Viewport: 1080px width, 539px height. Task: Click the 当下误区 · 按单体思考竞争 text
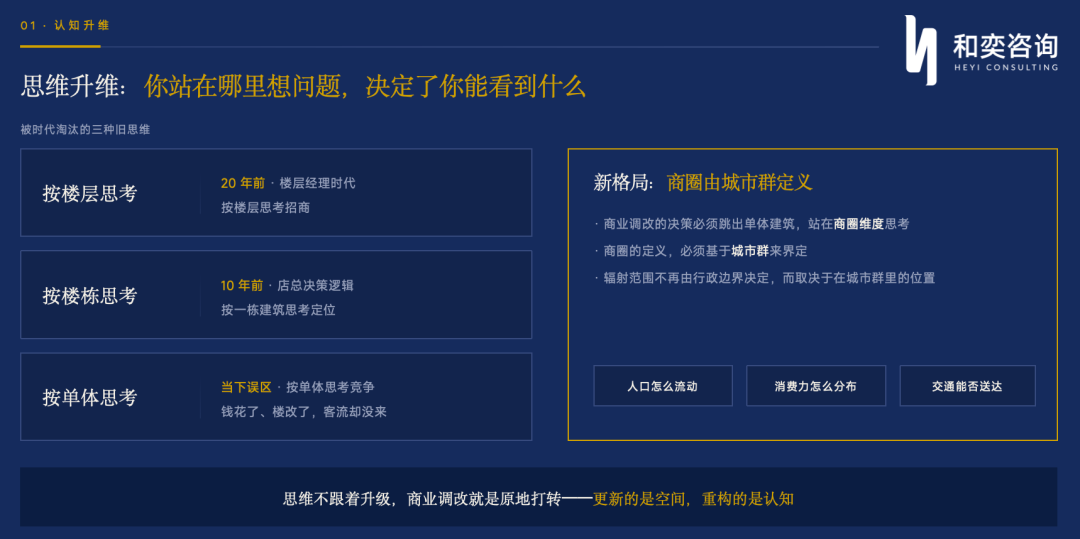[x=298, y=388]
